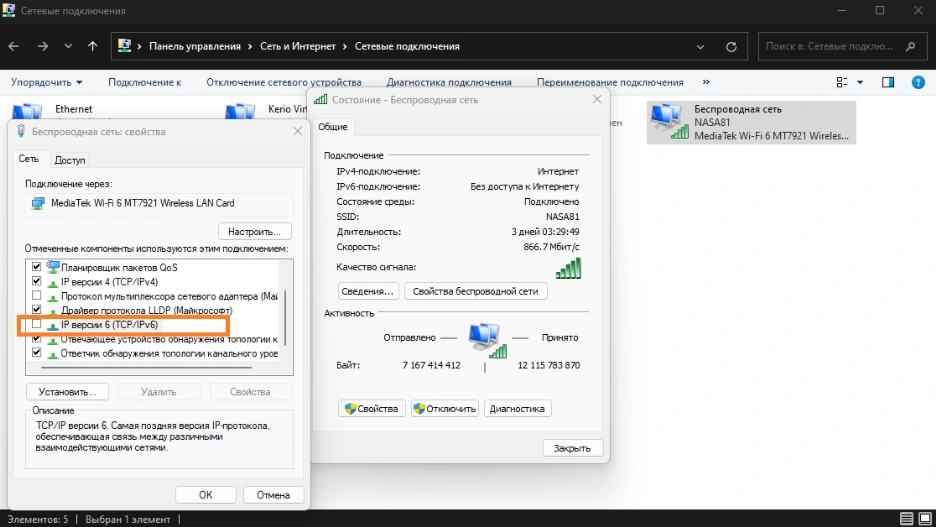The height and width of the screenshot is (527, 936).
Task: Toggle the preview pane icon
Action: coord(887,82)
